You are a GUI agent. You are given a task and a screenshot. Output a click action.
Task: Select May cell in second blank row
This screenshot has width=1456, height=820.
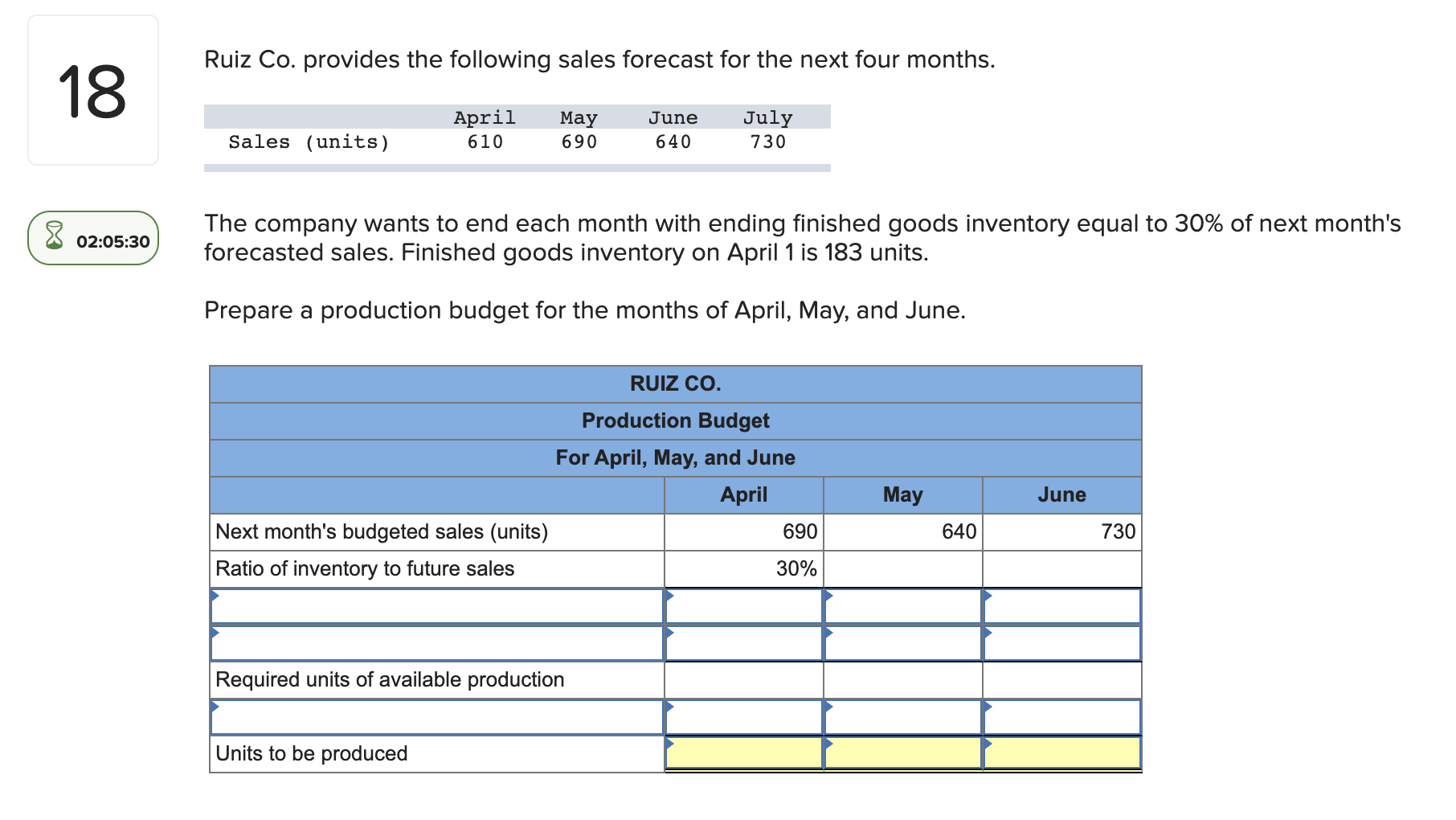(x=903, y=643)
